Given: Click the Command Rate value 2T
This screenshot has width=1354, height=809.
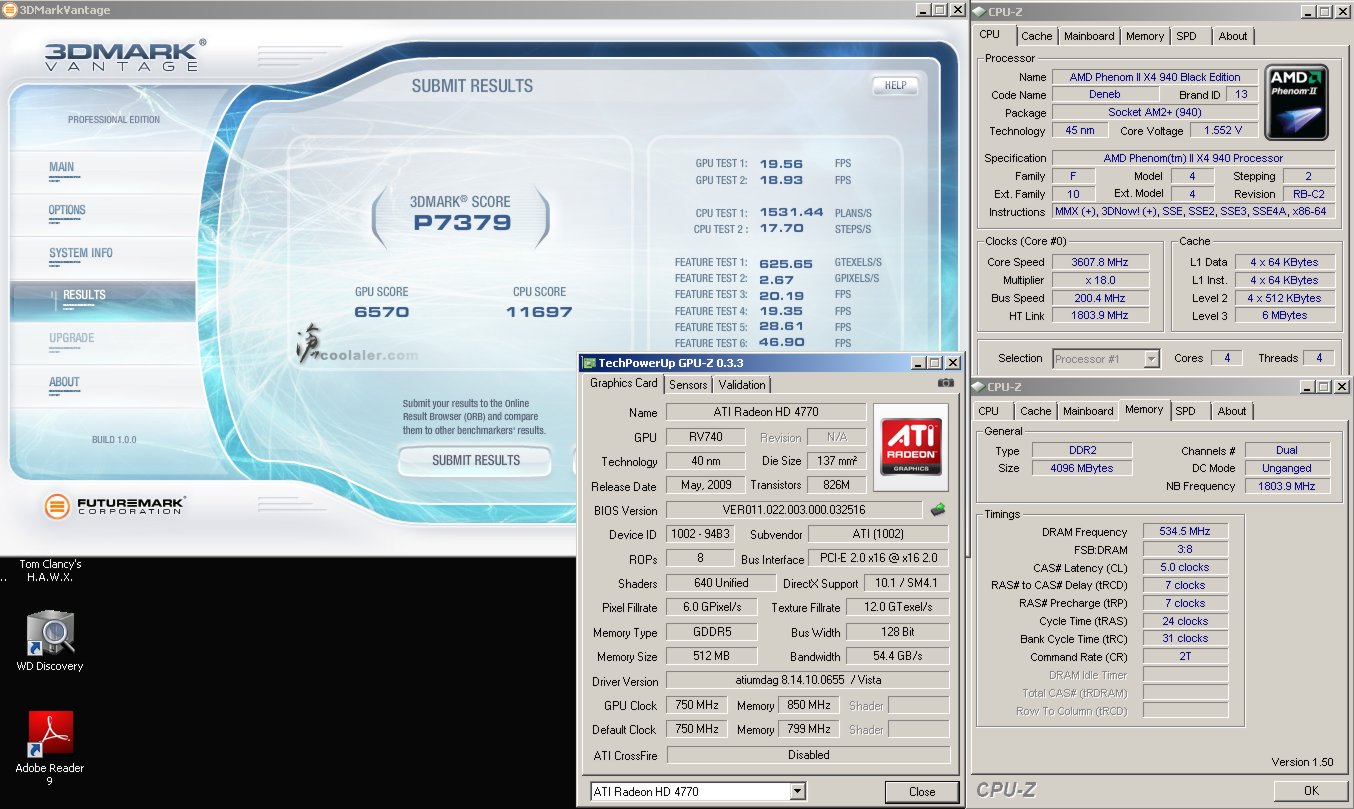Looking at the screenshot, I should pyautogui.click(x=1184, y=657).
